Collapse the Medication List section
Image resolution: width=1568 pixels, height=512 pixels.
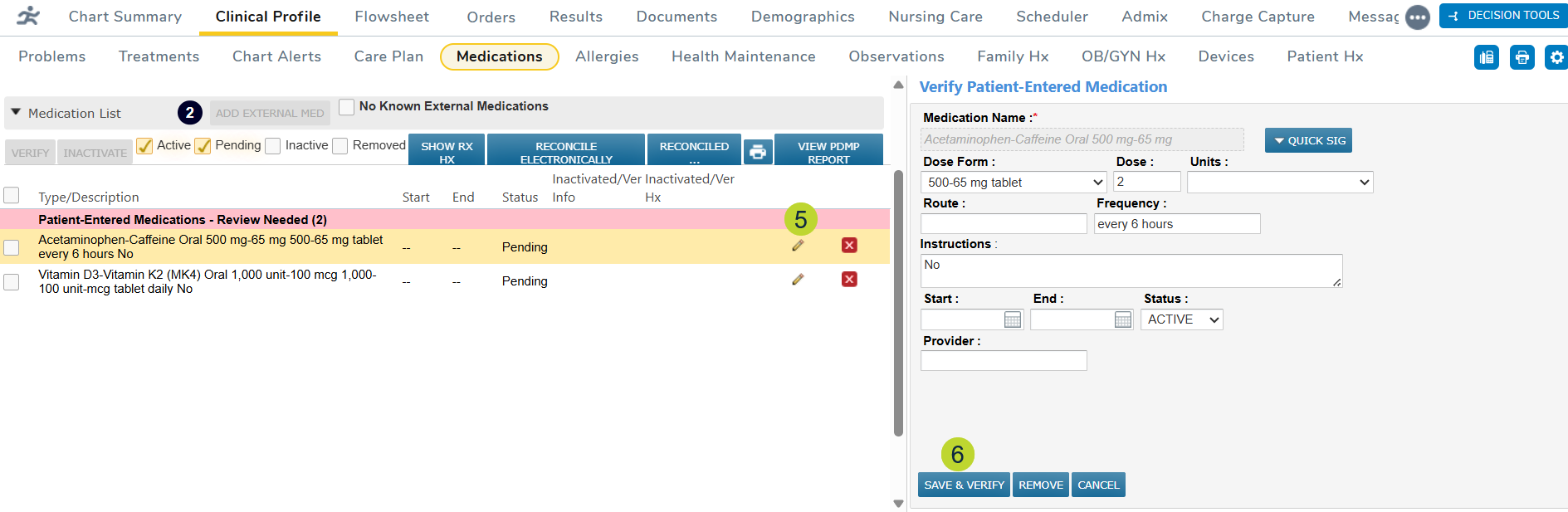pyautogui.click(x=16, y=112)
